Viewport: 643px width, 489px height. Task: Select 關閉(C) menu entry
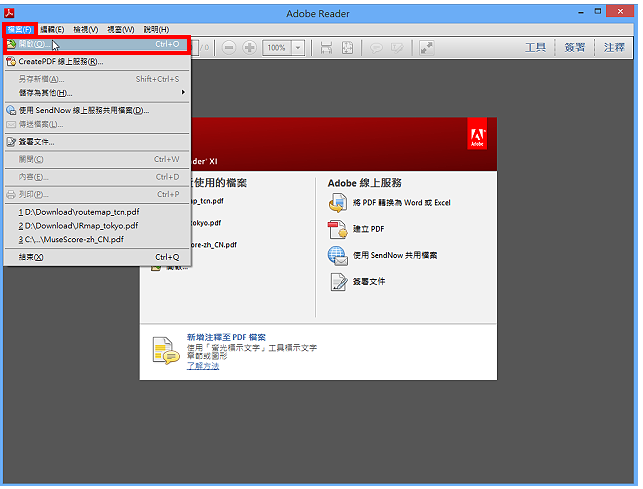97,159
